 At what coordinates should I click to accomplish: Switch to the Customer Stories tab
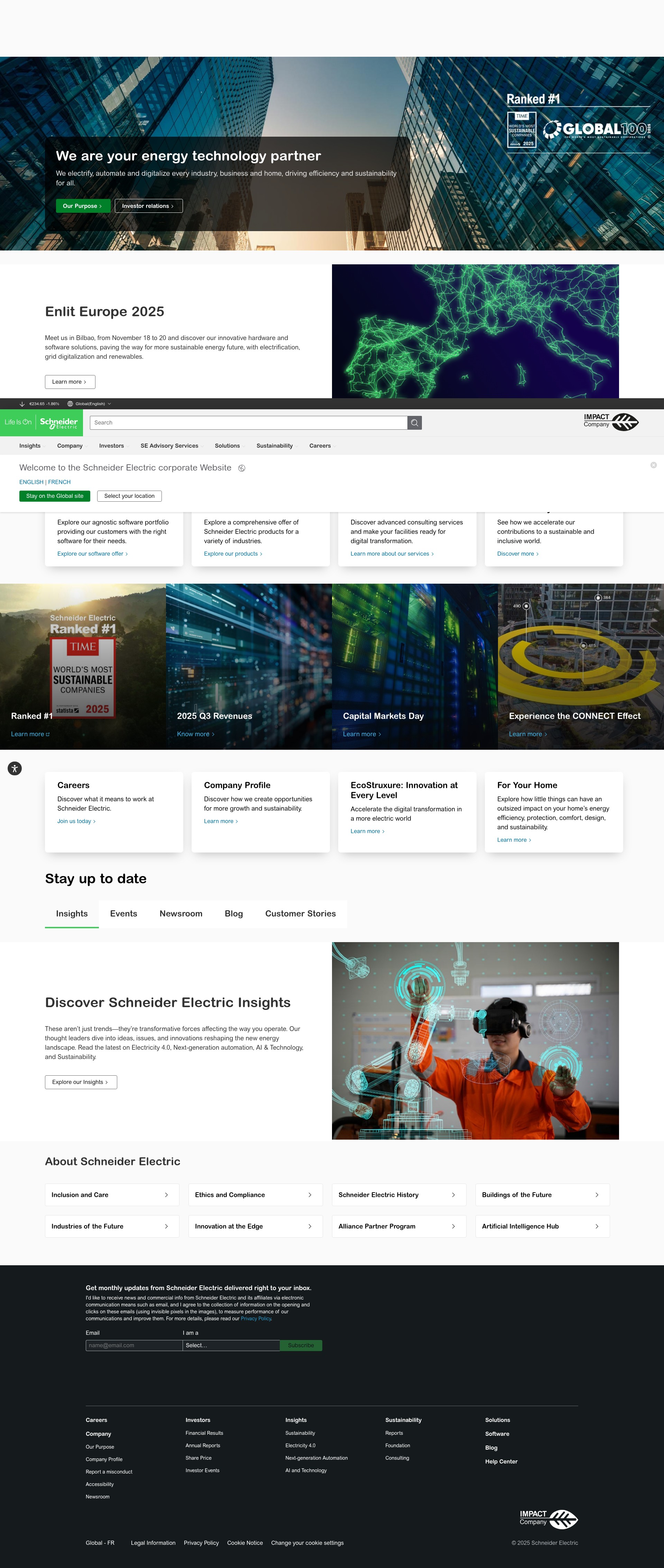point(301,914)
